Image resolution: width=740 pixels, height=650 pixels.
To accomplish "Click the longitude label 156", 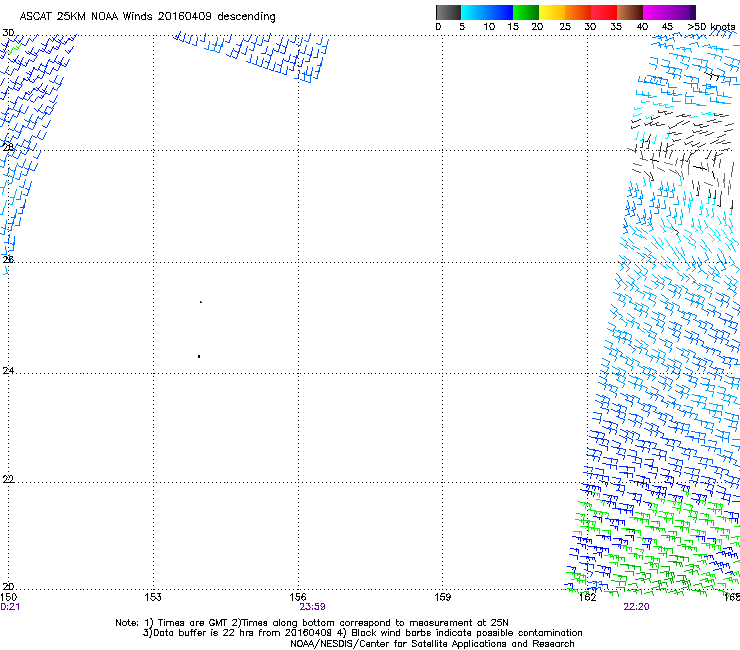I will click(x=298, y=597).
